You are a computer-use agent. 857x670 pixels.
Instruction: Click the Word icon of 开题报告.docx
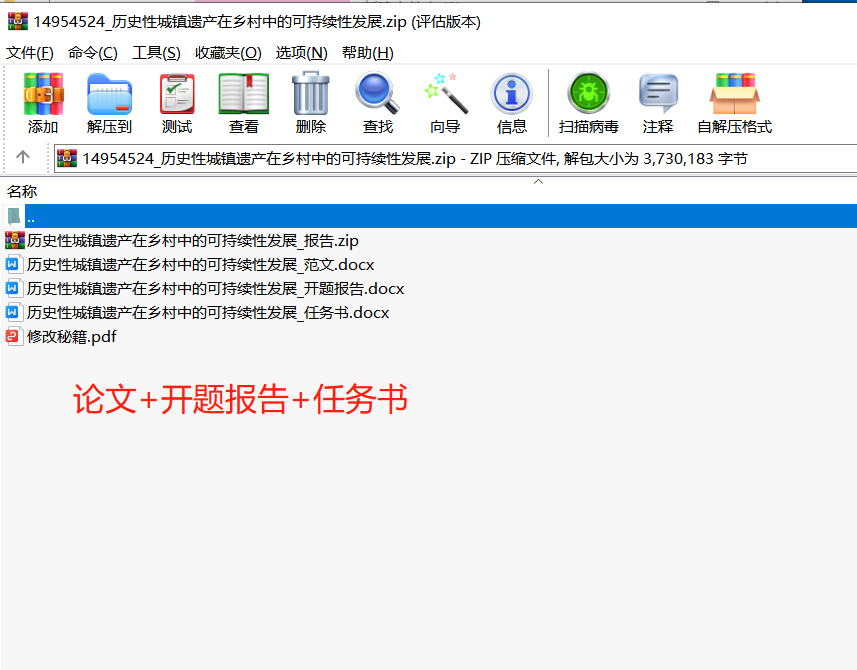pos(14,288)
